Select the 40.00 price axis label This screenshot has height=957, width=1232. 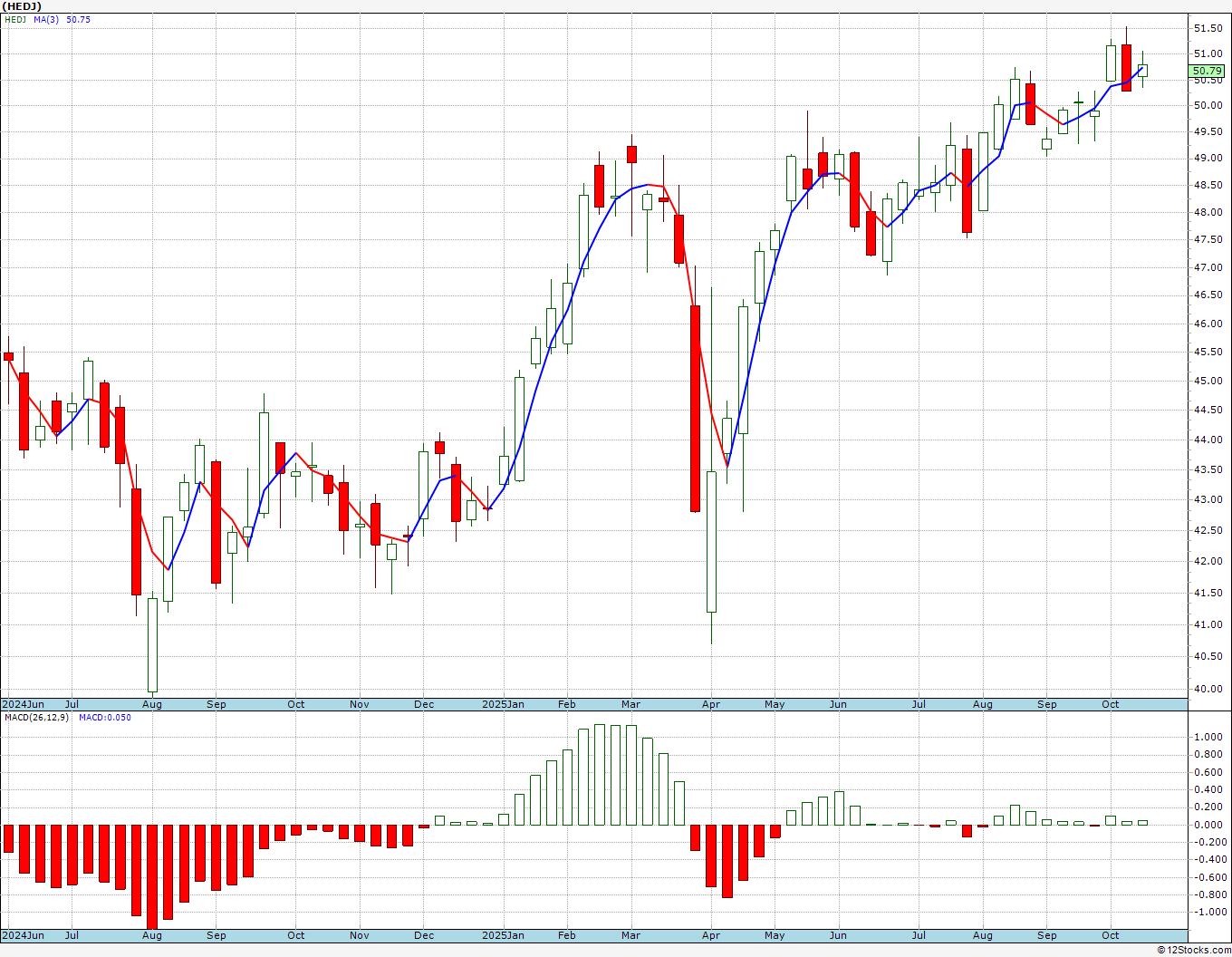point(1208,689)
